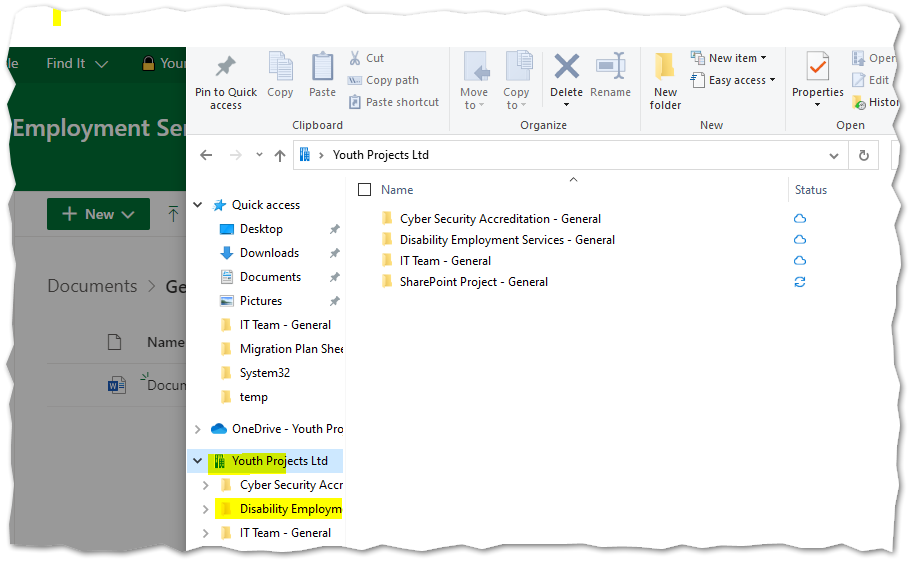Click the pin icon beside Downloads
Viewport: 911px width, 563px height.
pyautogui.click(x=335, y=253)
